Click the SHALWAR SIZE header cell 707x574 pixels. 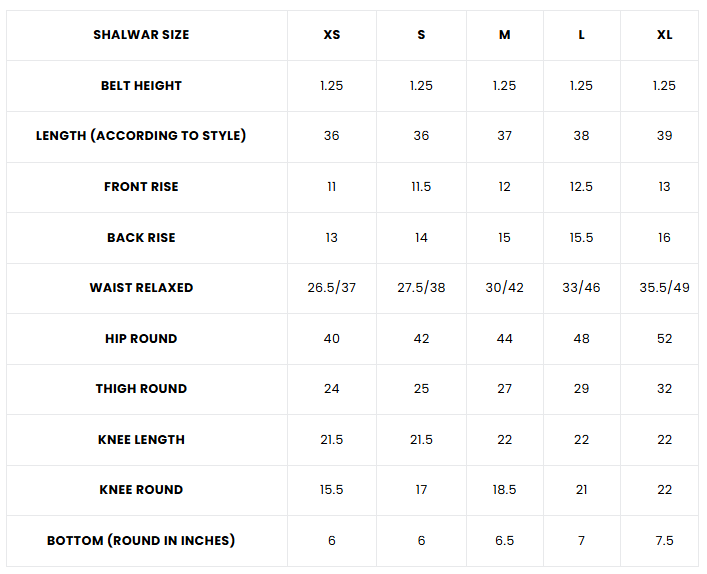[x=141, y=35]
